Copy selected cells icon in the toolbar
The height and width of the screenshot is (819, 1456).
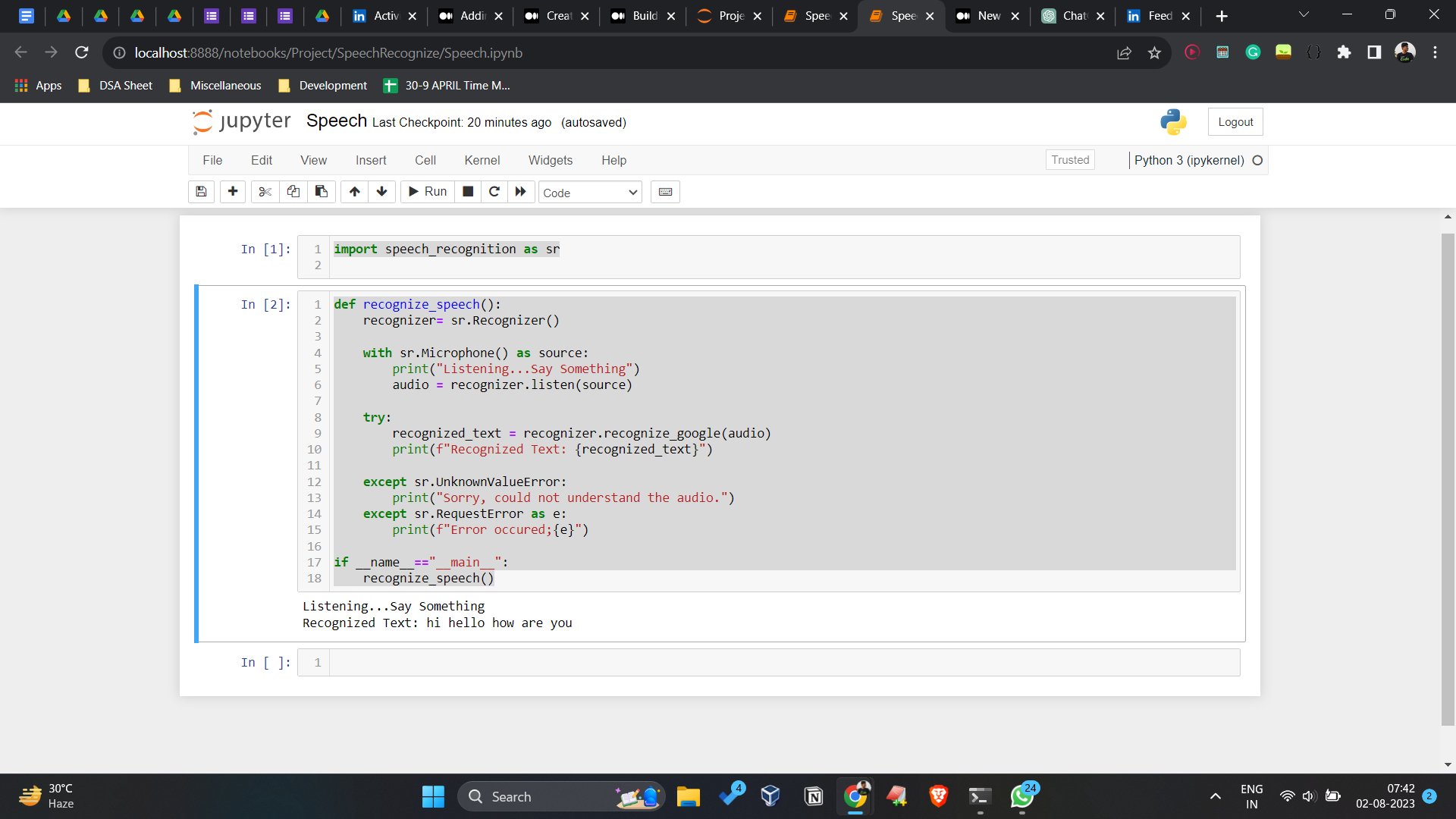tap(293, 192)
